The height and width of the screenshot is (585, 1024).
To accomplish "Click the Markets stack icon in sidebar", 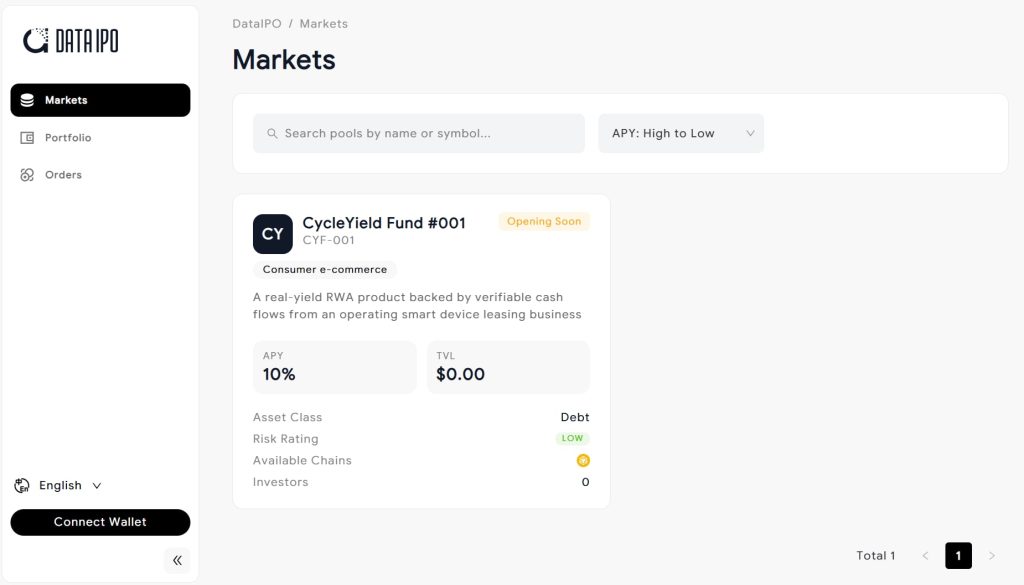I will pyautogui.click(x=27, y=100).
